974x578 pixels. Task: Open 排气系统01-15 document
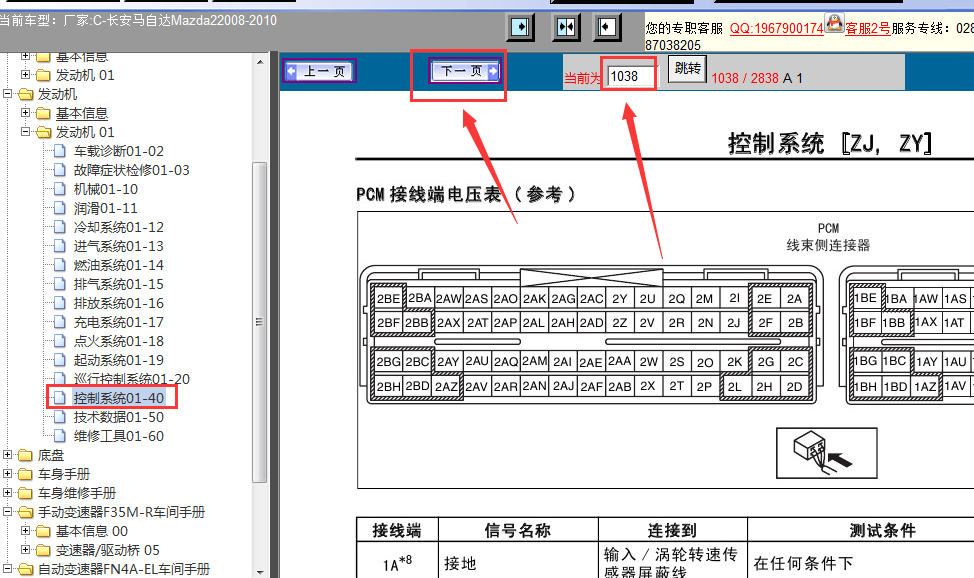click(119, 284)
